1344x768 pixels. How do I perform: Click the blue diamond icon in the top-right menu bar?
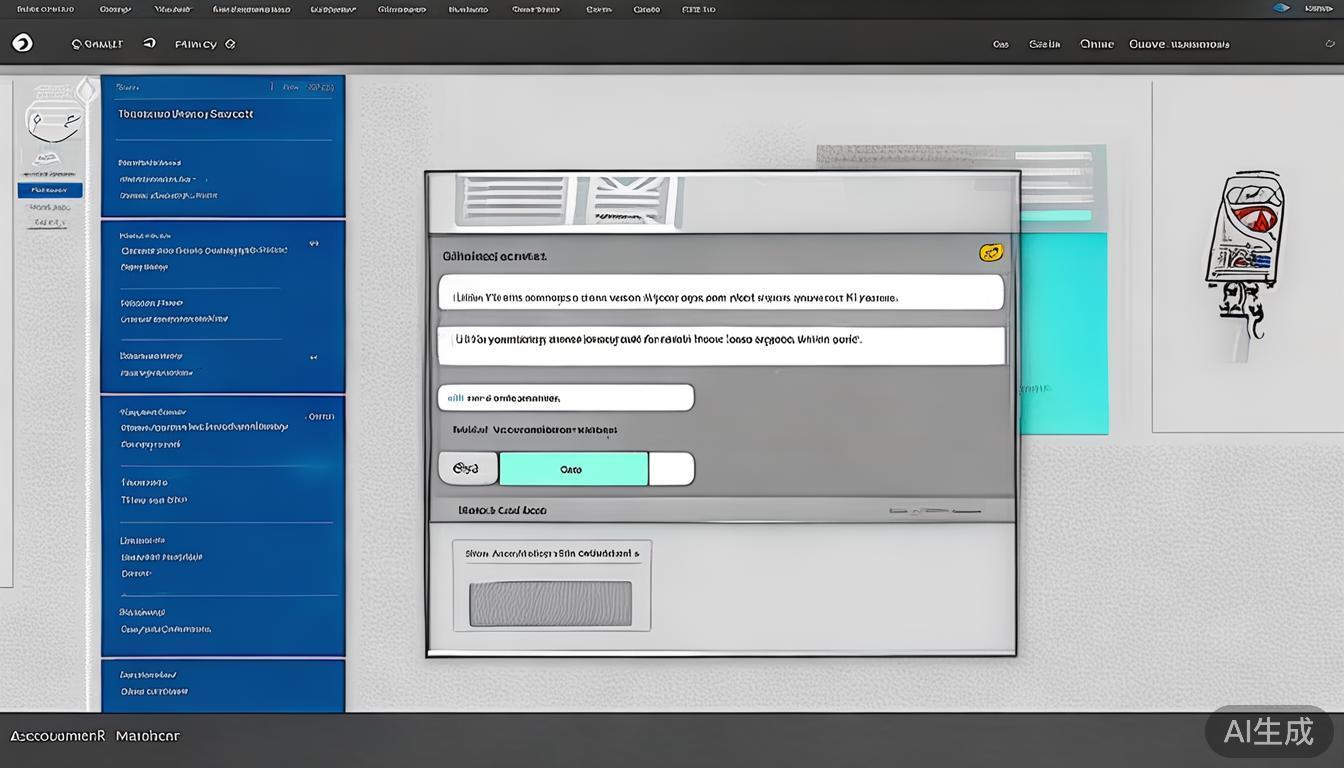click(1281, 8)
